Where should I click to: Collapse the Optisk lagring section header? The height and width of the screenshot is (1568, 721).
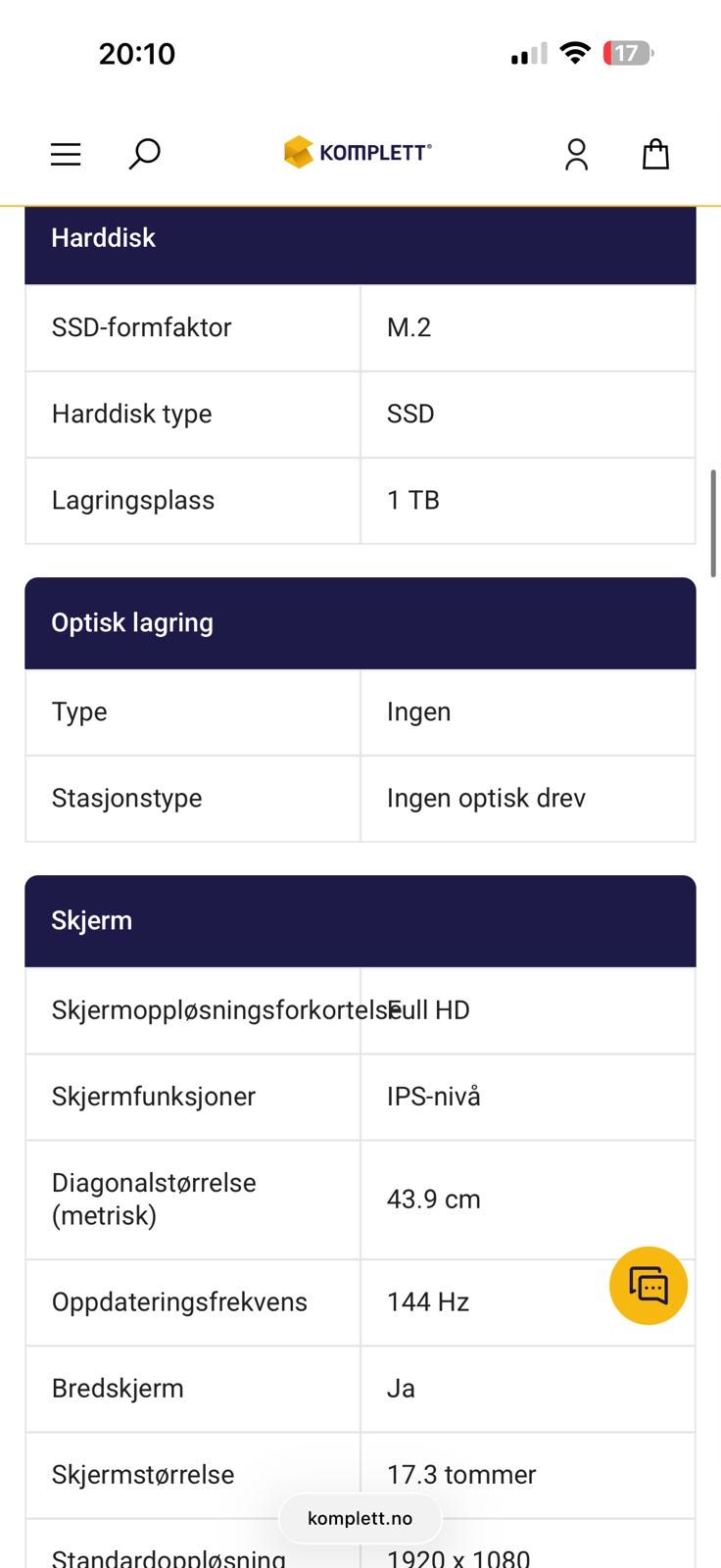click(x=360, y=623)
